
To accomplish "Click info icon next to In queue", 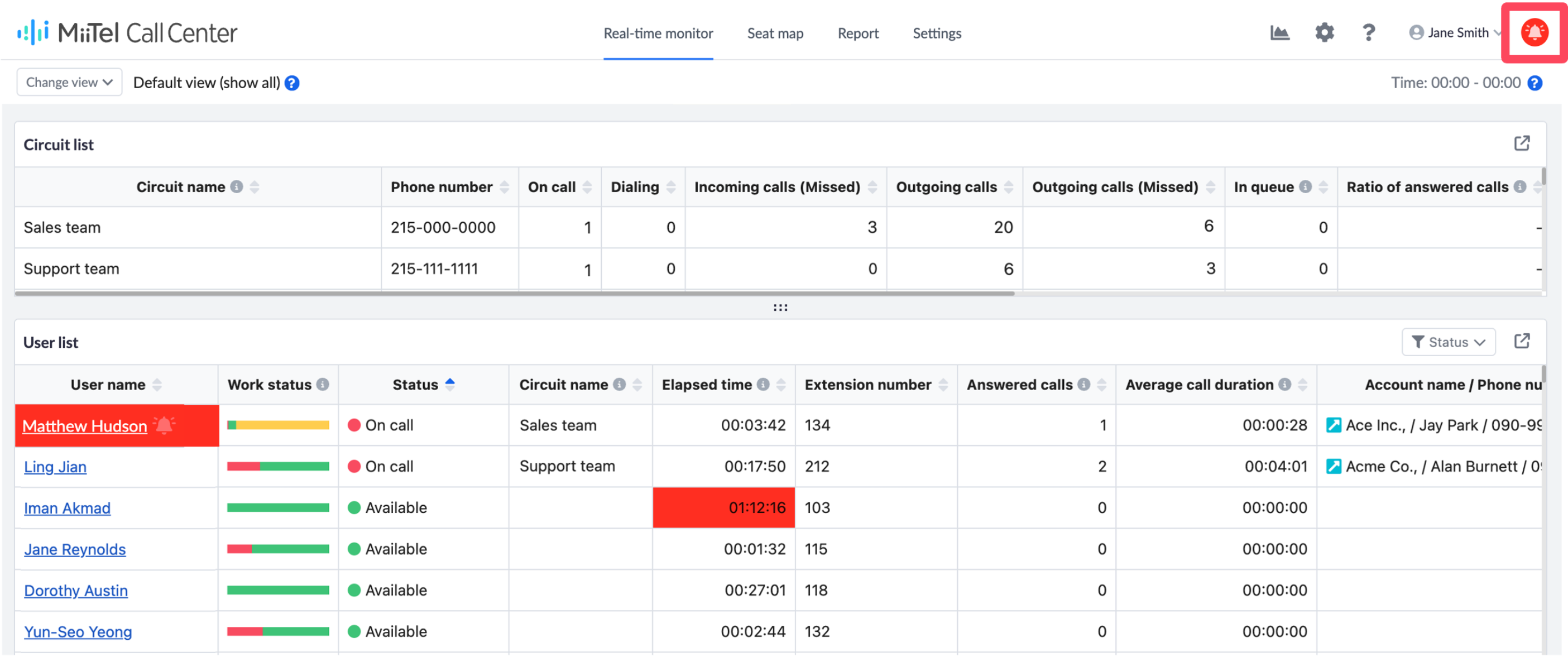I will (1305, 187).
